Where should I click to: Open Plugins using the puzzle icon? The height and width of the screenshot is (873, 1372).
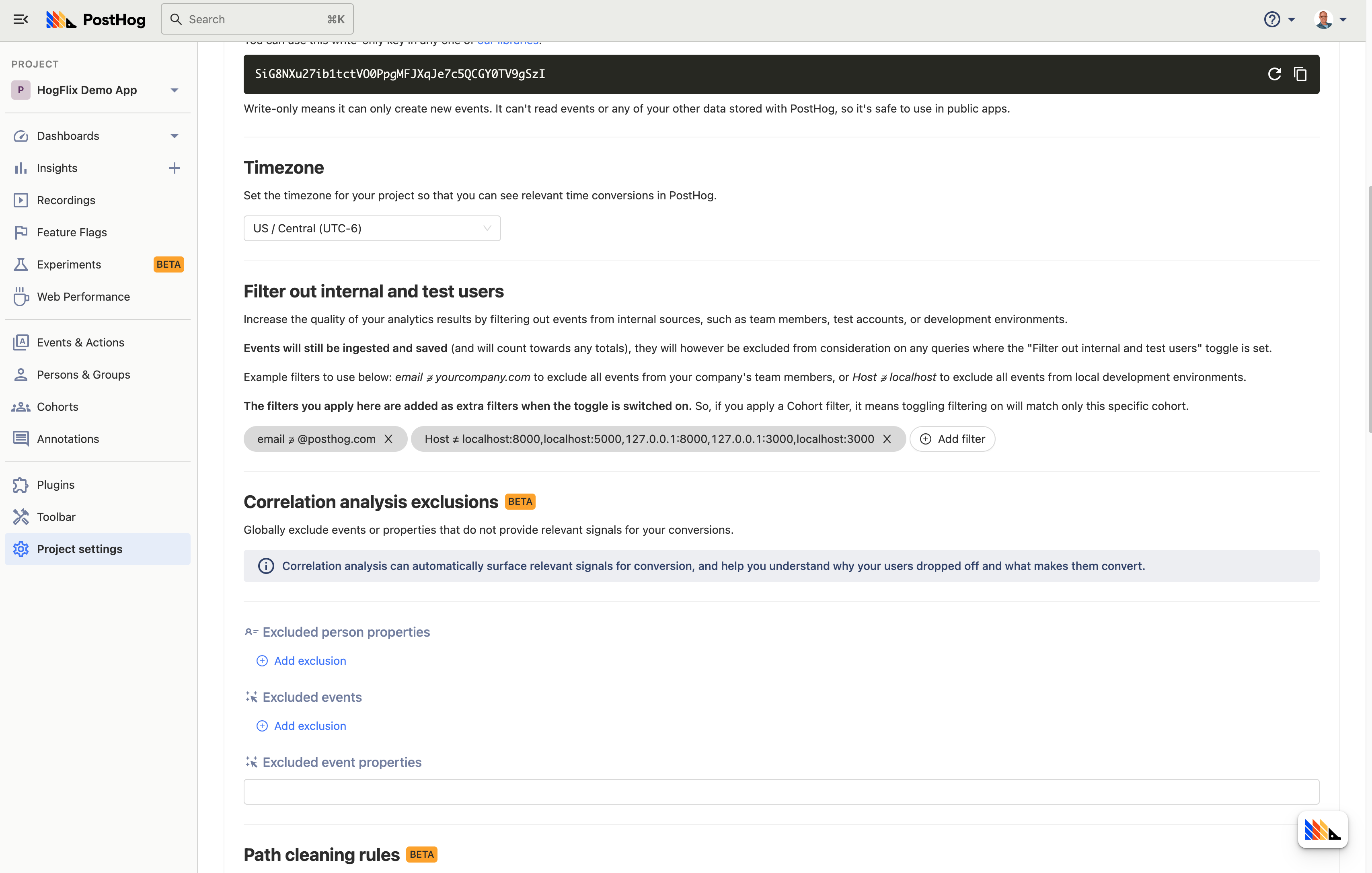click(21, 484)
